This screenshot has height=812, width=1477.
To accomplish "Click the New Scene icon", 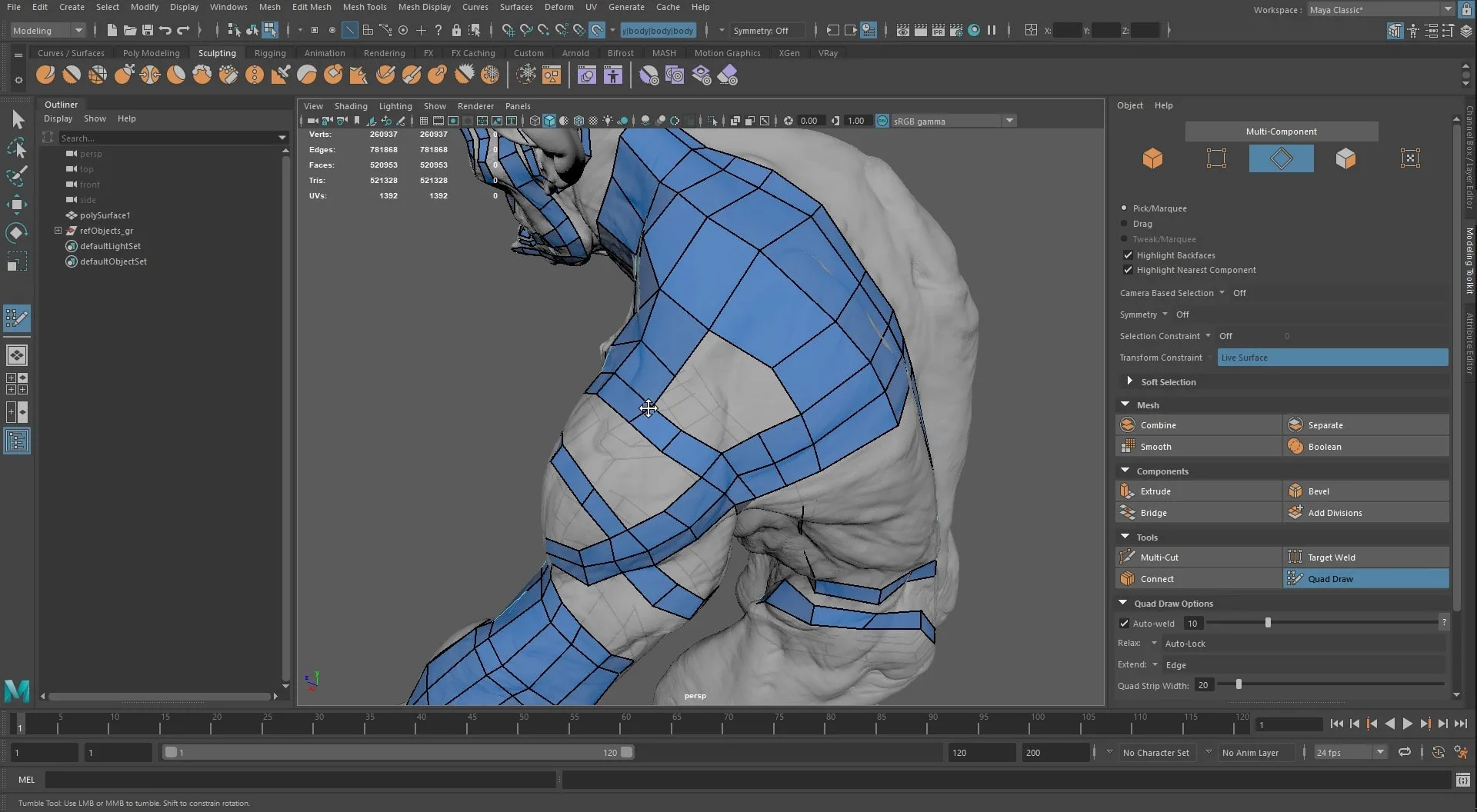I will click(x=112, y=30).
